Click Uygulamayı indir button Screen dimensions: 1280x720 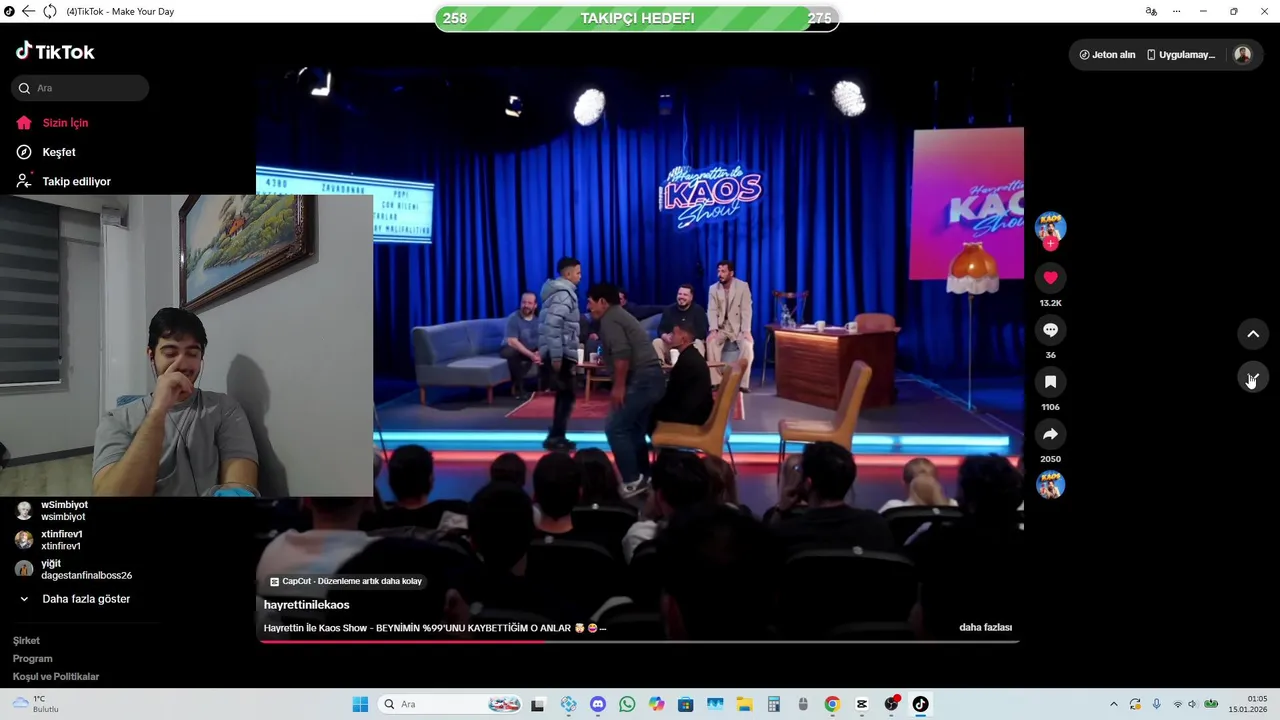(1181, 55)
